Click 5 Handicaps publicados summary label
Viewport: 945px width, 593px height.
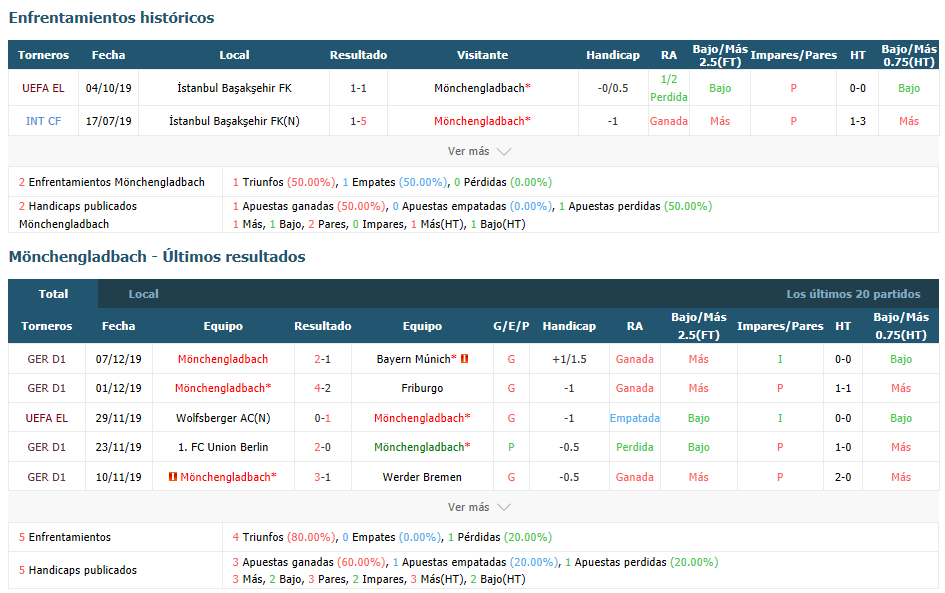point(78,569)
